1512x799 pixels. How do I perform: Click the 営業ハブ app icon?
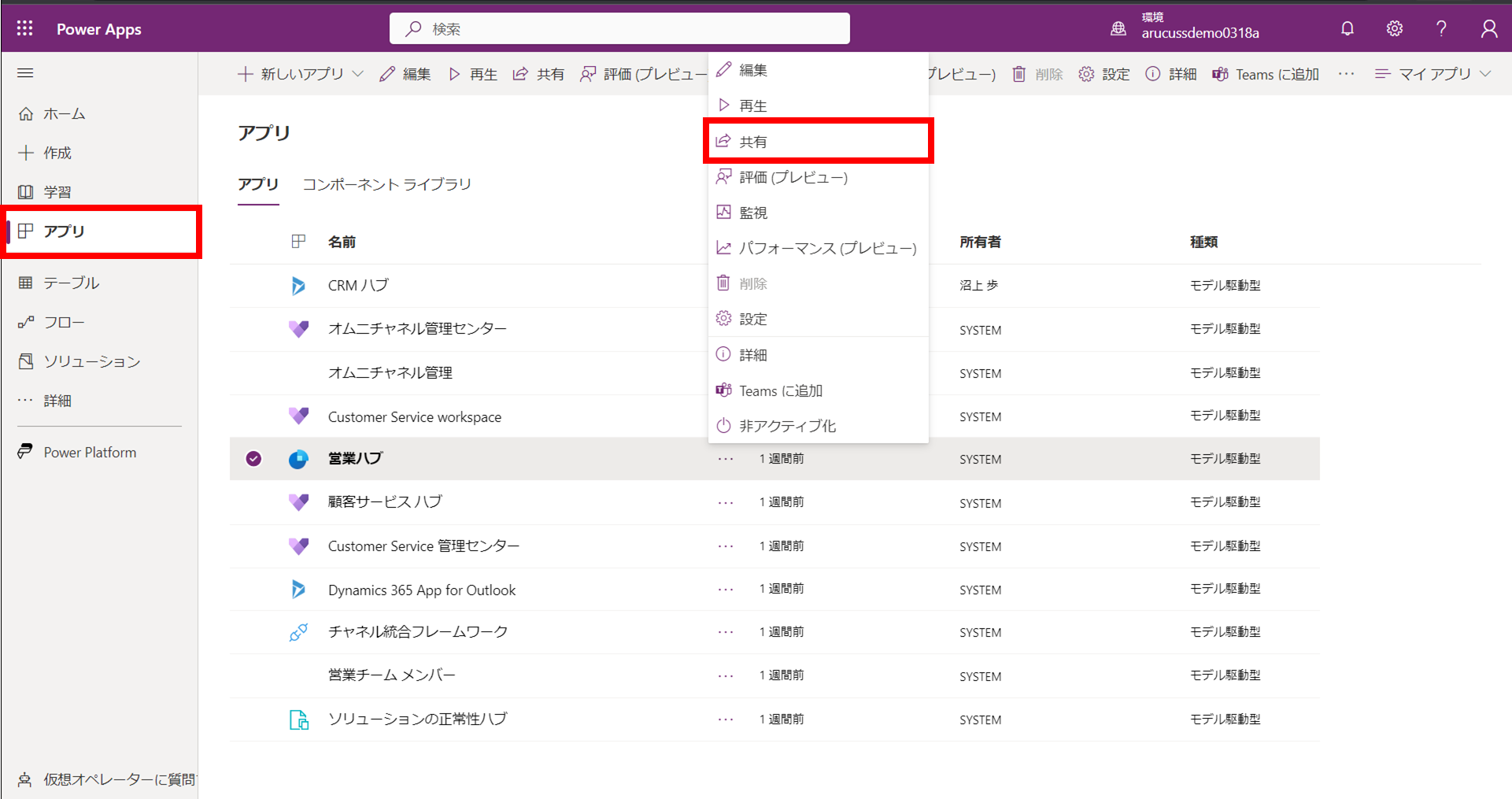pos(298,459)
